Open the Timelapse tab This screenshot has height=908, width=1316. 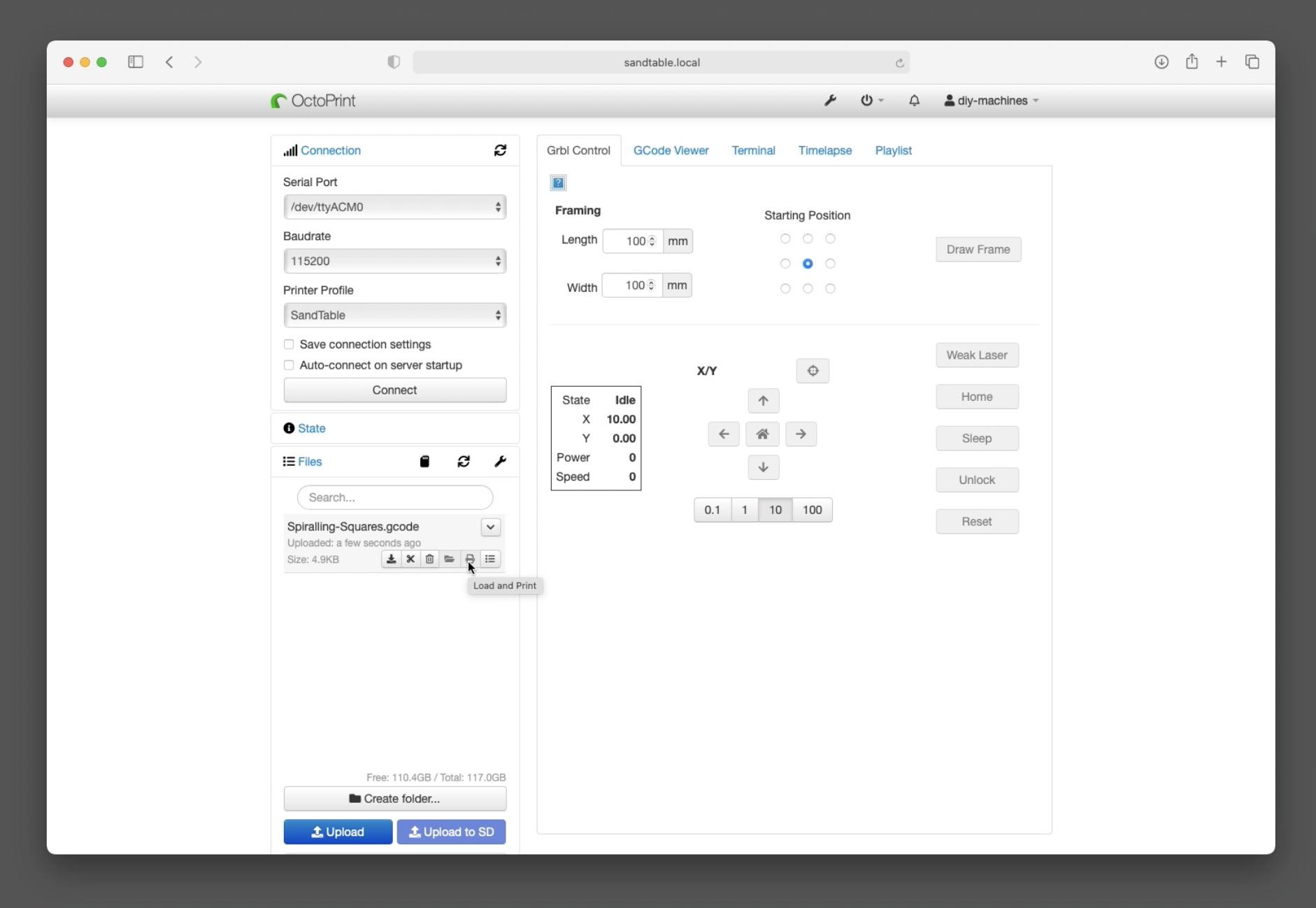click(825, 150)
